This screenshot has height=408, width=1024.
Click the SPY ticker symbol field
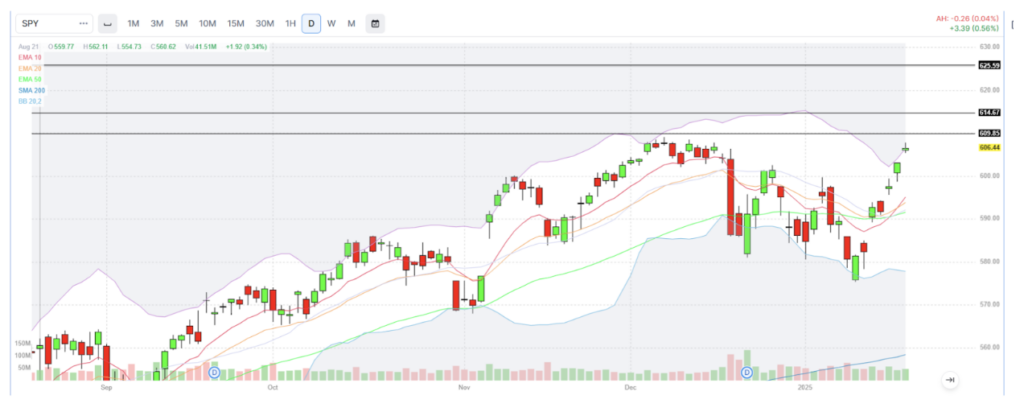coord(55,24)
